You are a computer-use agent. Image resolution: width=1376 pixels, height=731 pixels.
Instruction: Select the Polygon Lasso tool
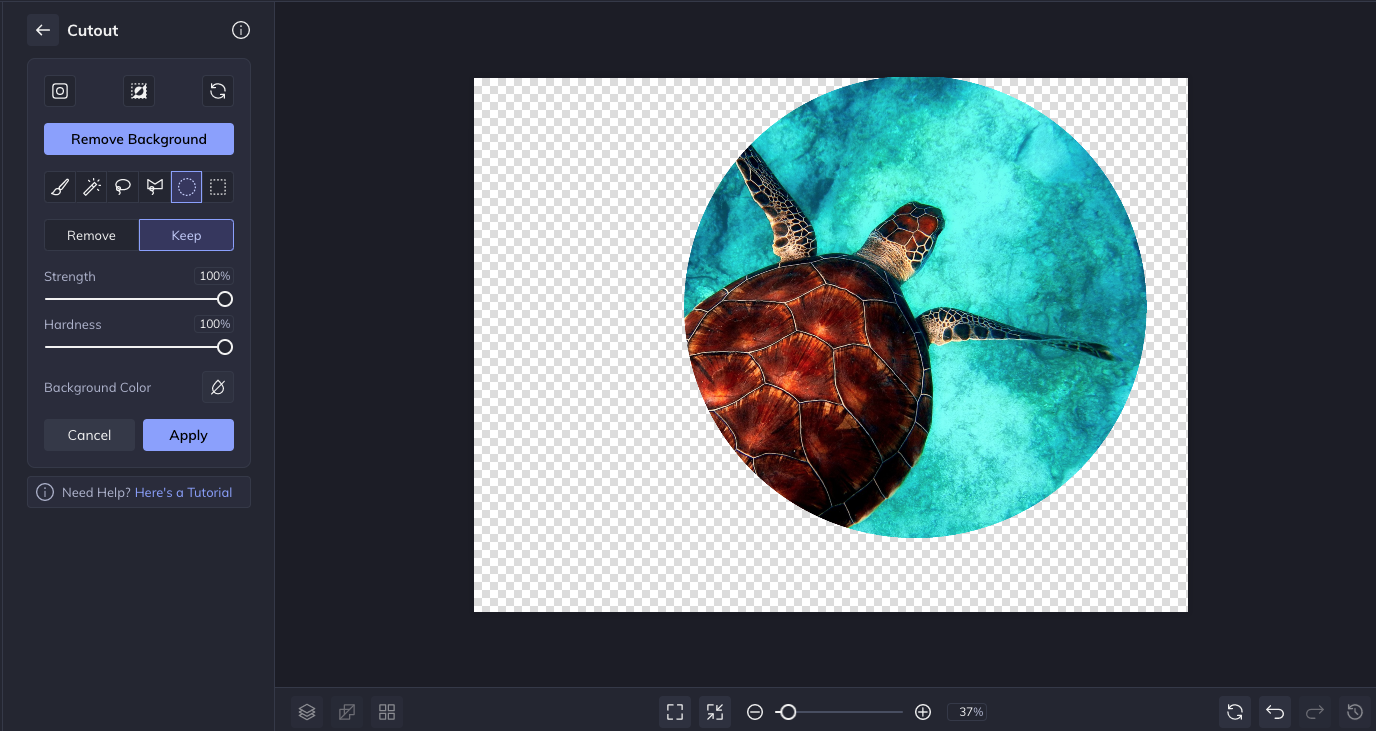(x=155, y=187)
